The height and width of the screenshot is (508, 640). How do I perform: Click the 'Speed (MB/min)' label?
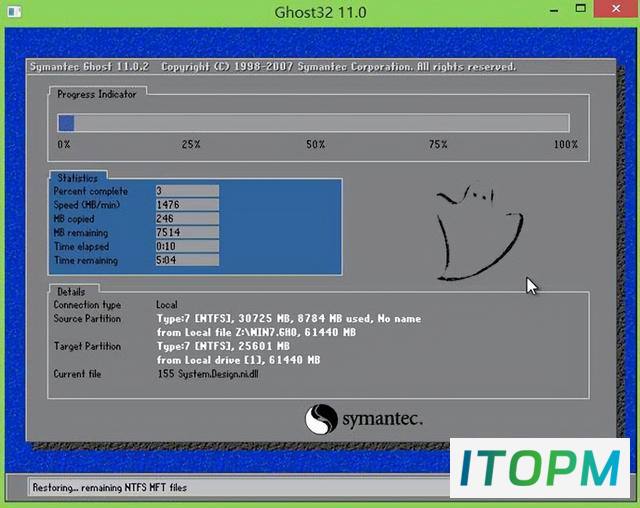pyautogui.click(x=87, y=205)
